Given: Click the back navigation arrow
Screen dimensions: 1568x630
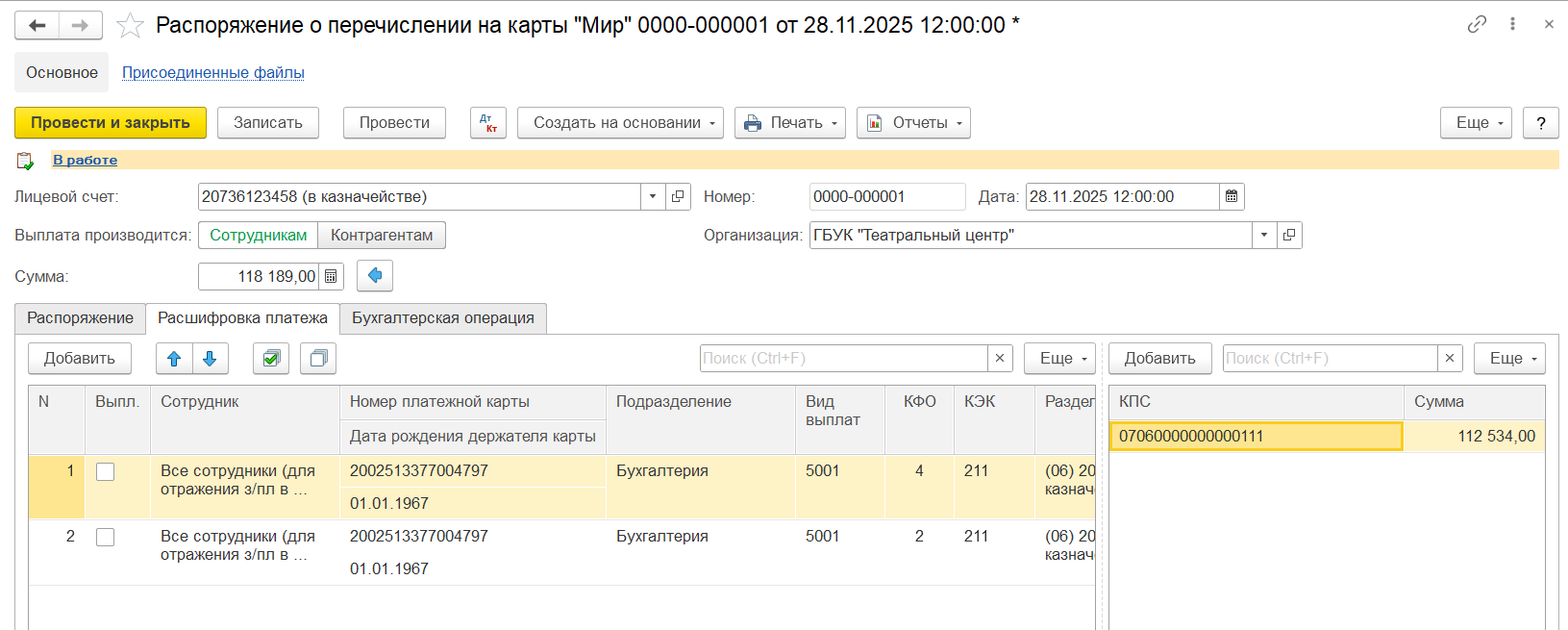Looking at the screenshot, I should coord(37,25).
